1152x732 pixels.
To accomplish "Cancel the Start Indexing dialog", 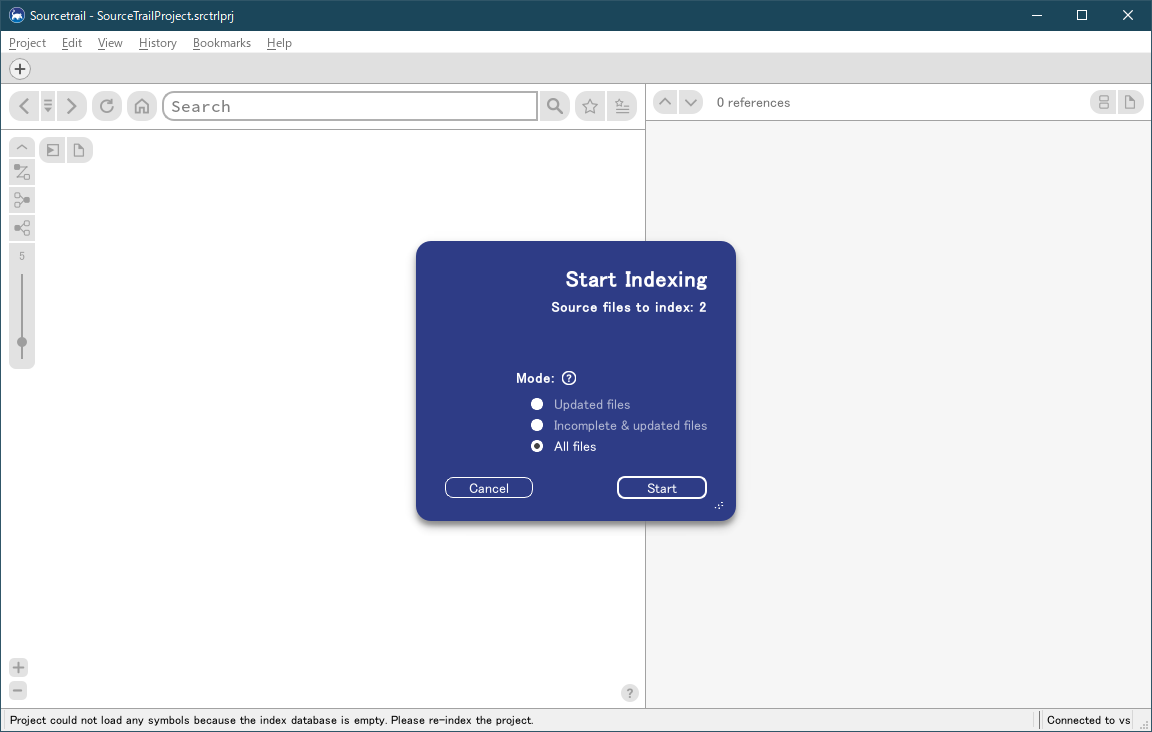I will [489, 488].
